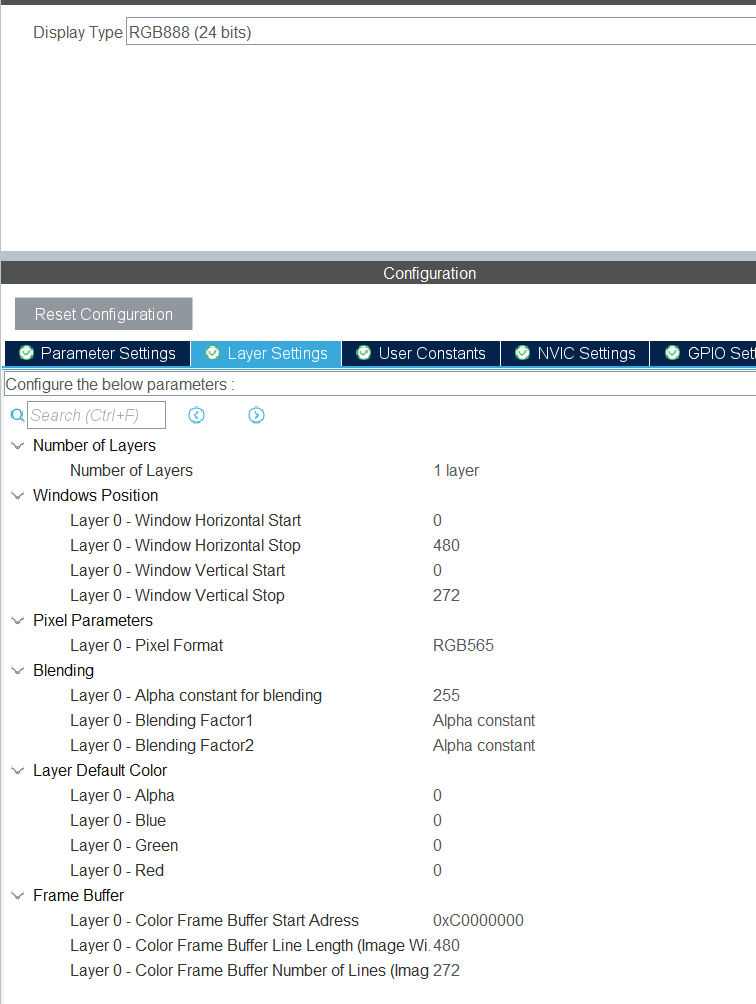Image resolution: width=756 pixels, height=1004 pixels.
Task: Click the GPIO Settings green check icon
Action: (673, 353)
